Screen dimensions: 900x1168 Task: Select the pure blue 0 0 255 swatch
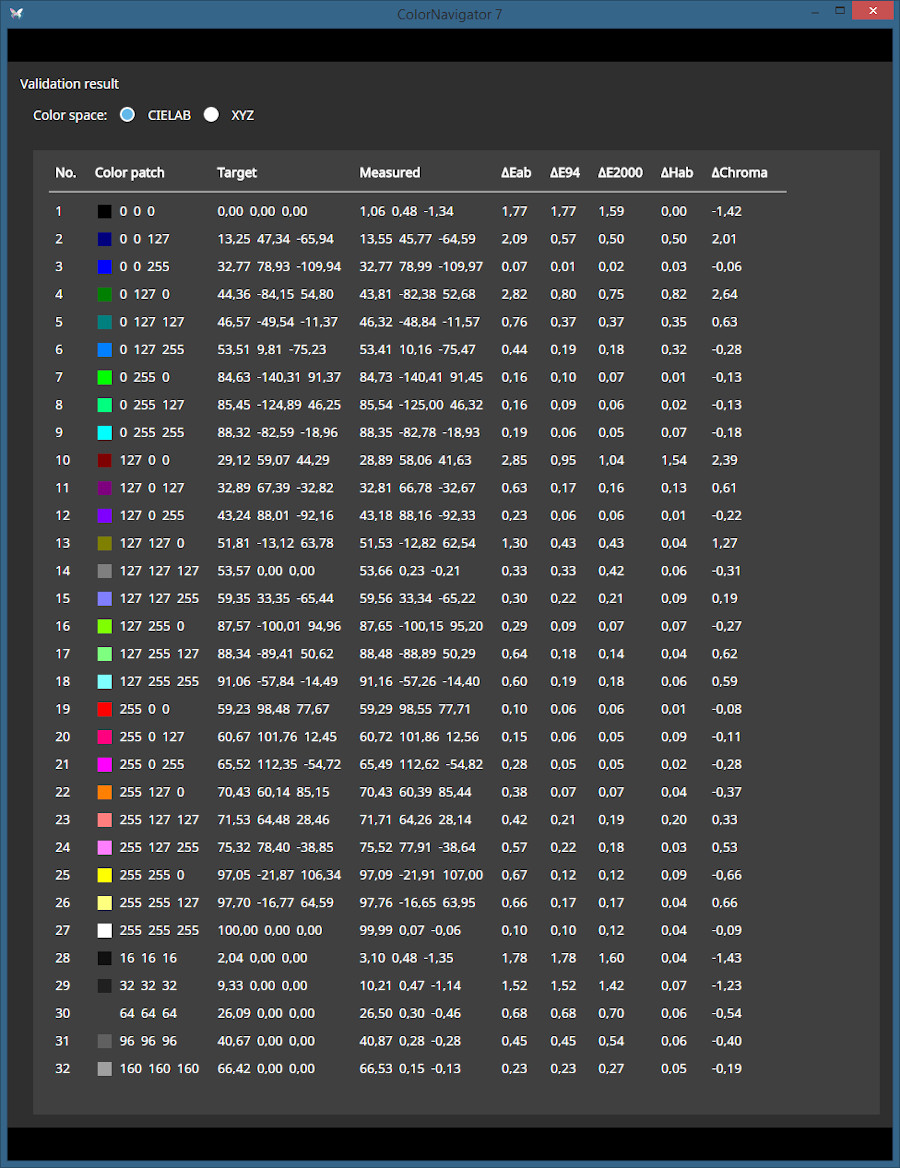click(x=104, y=267)
